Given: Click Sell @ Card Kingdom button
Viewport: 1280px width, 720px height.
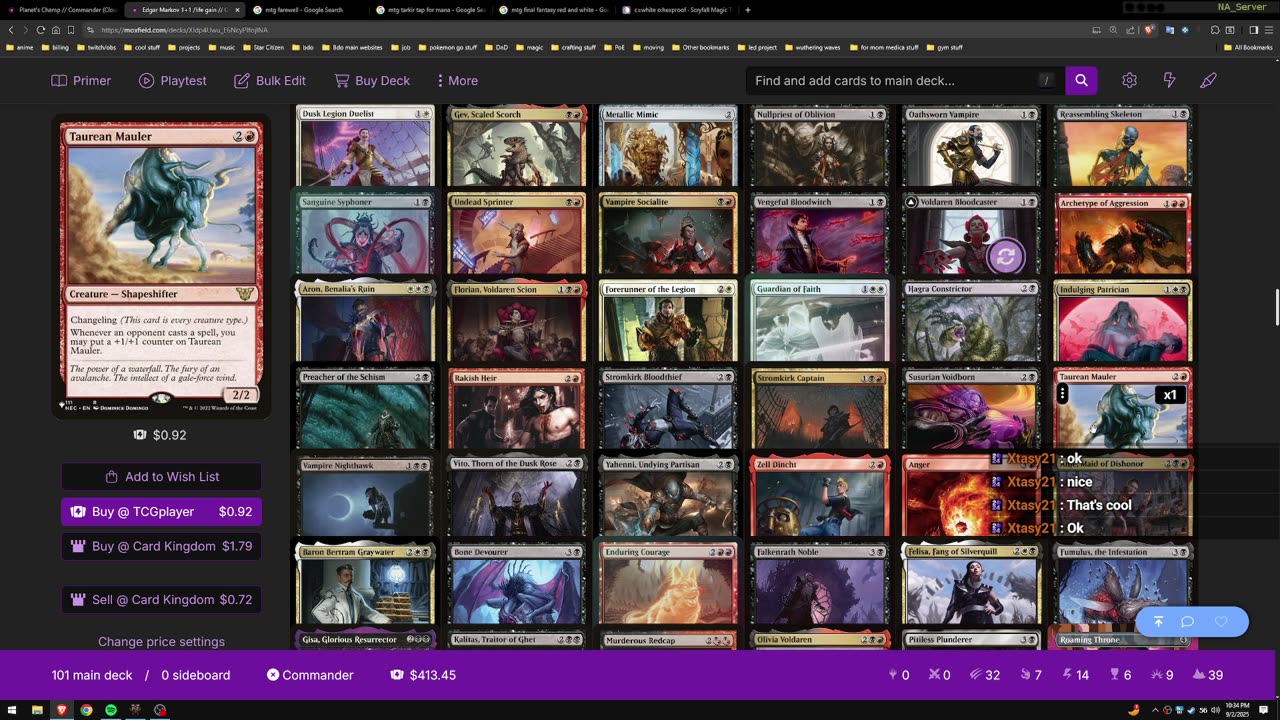Looking at the screenshot, I should 161,600.
